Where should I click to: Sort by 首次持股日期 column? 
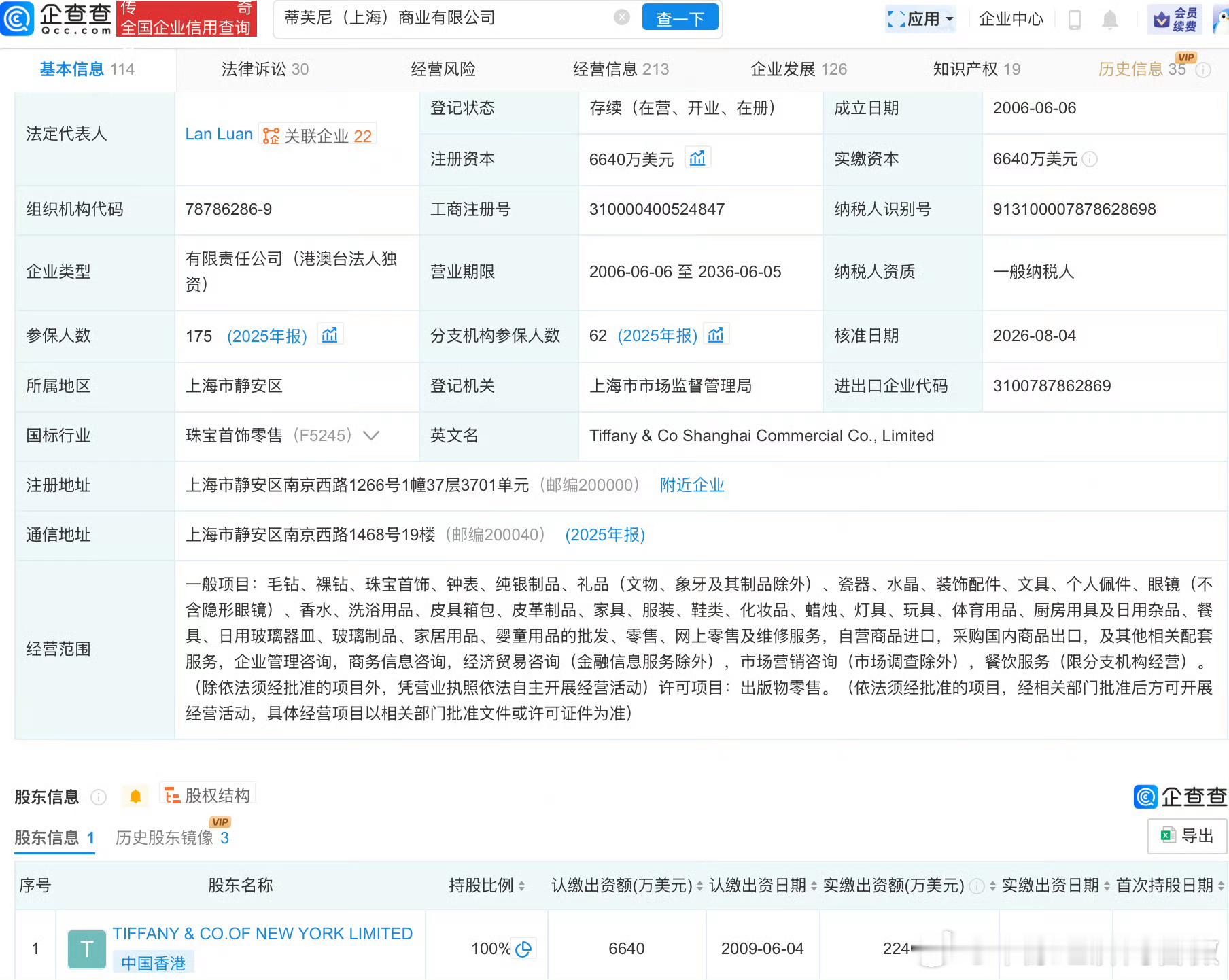click(x=1221, y=886)
